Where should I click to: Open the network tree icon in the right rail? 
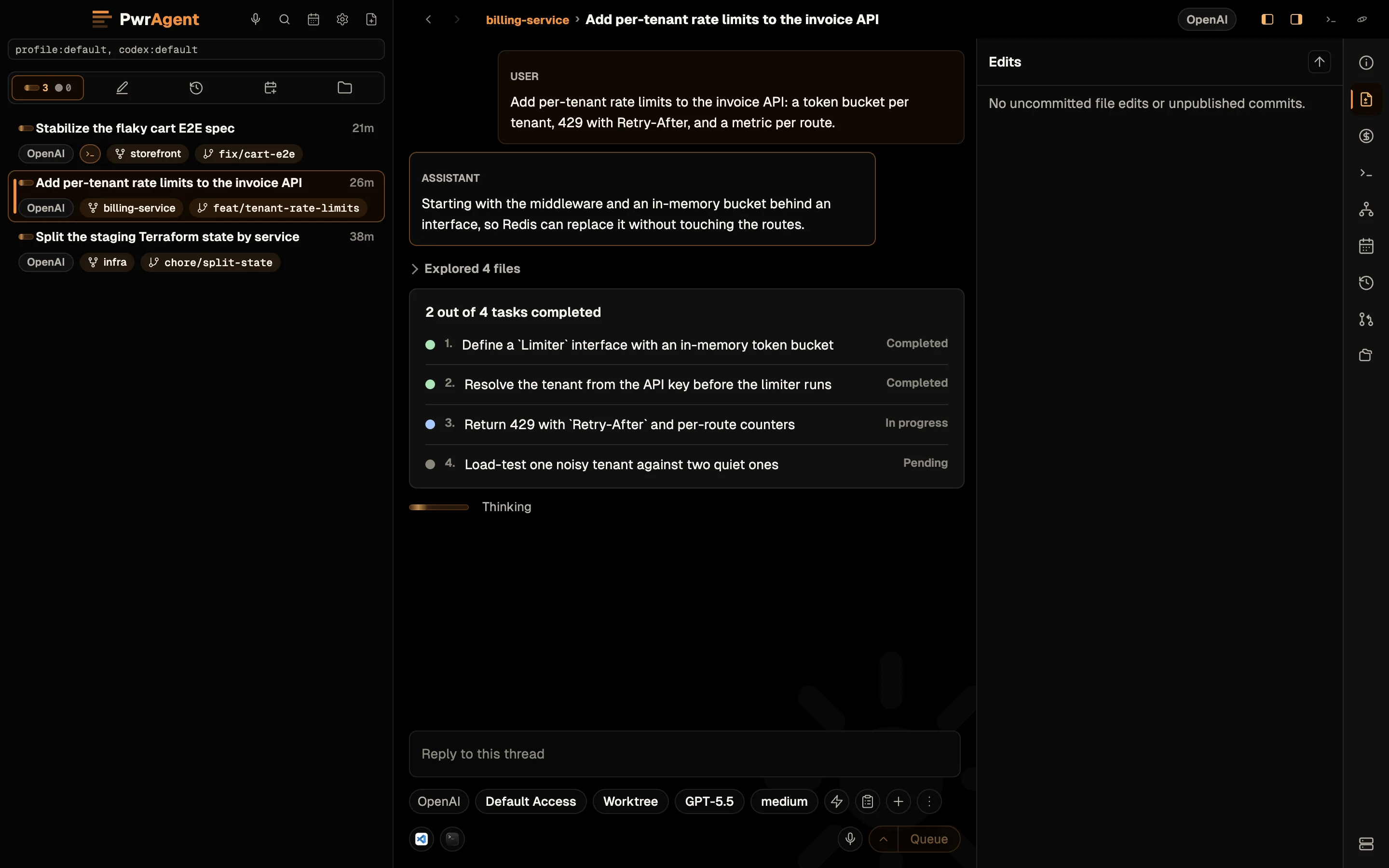(1366, 210)
